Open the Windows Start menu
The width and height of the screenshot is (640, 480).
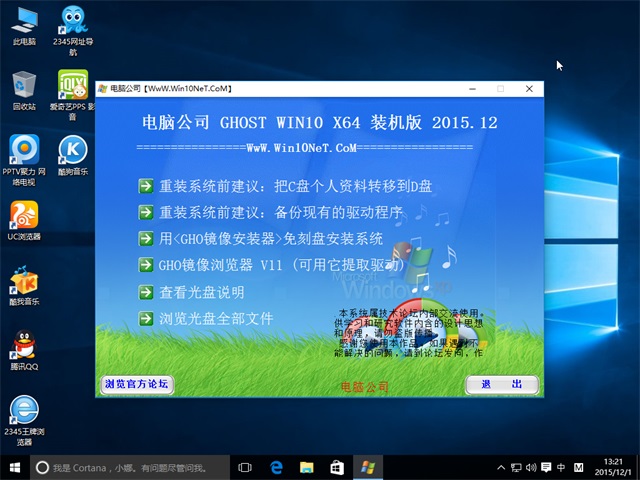pyautogui.click(x=15, y=468)
